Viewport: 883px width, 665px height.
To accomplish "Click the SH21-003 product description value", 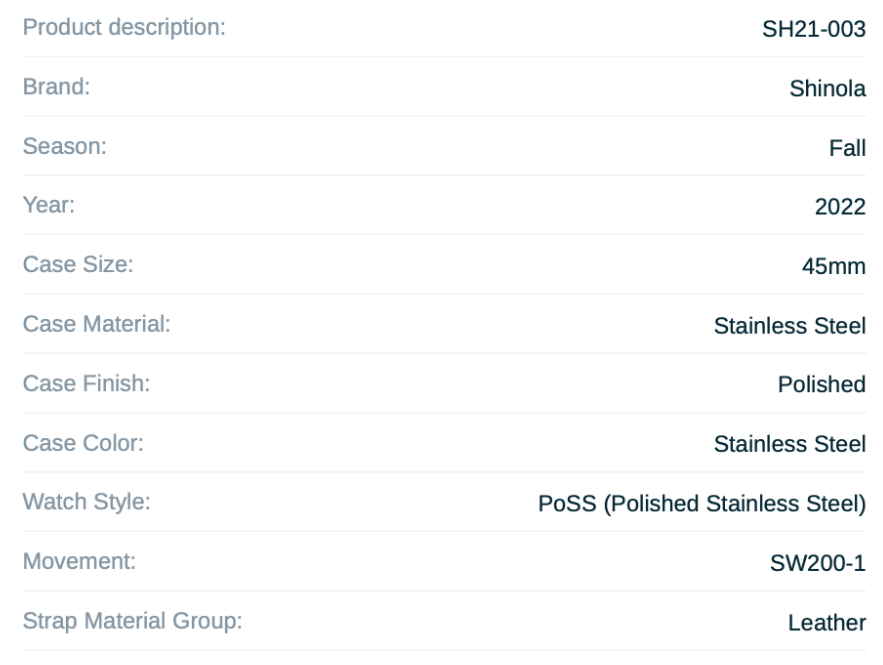I will pos(814,29).
